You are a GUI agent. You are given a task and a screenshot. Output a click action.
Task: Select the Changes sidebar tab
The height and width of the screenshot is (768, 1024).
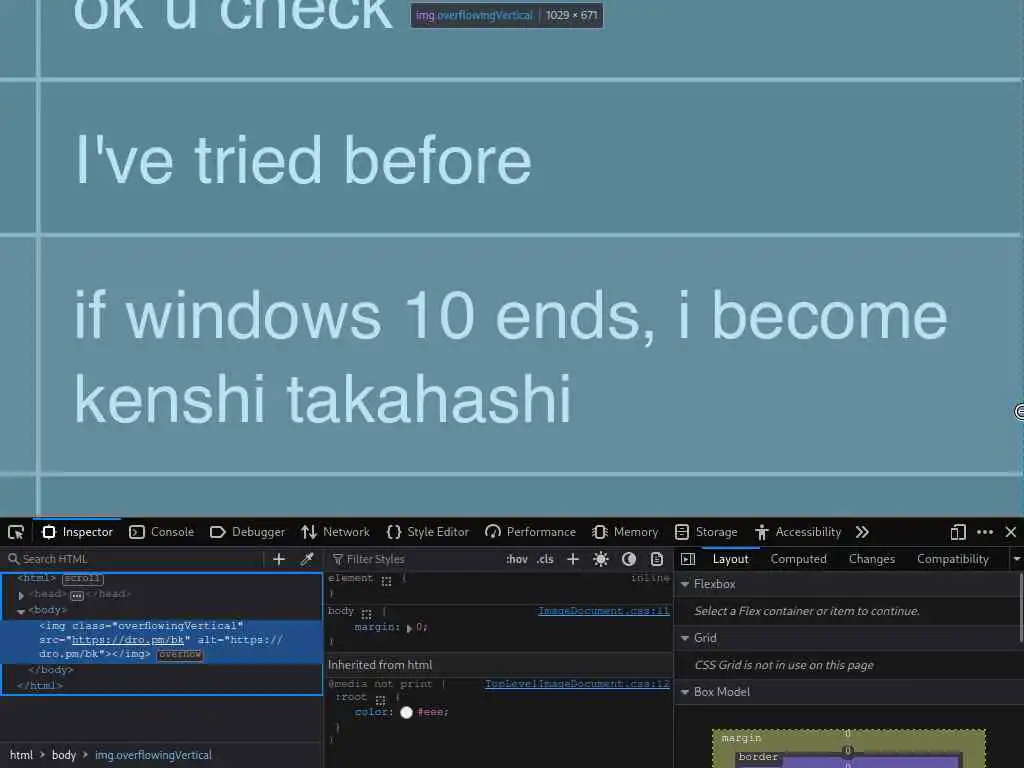coord(871,559)
